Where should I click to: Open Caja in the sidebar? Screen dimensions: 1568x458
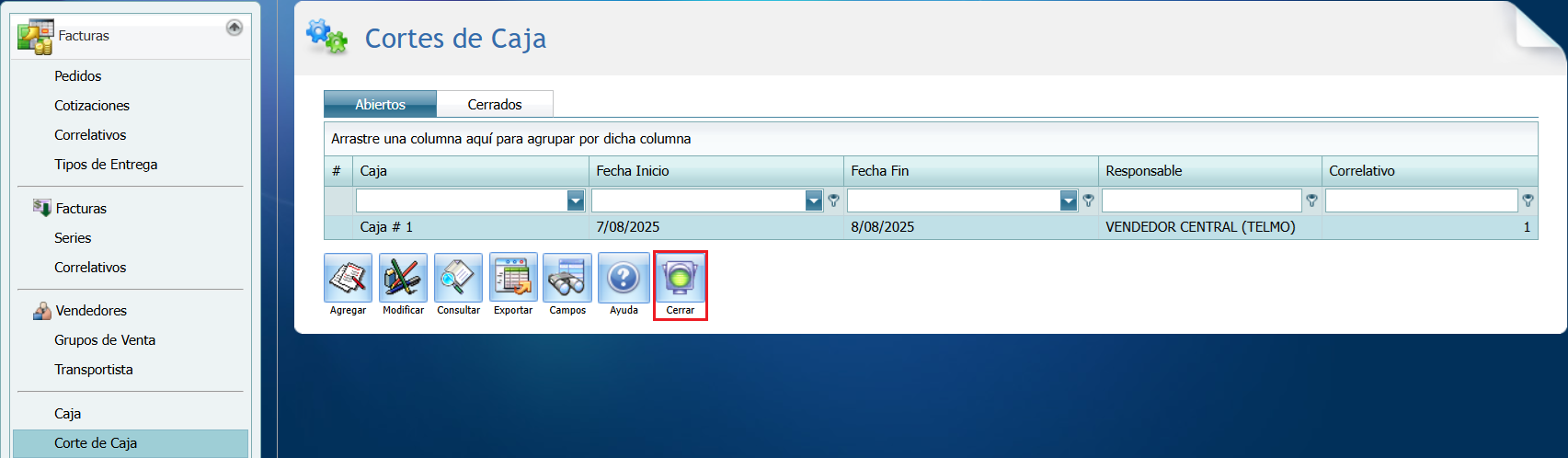click(x=68, y=414)
